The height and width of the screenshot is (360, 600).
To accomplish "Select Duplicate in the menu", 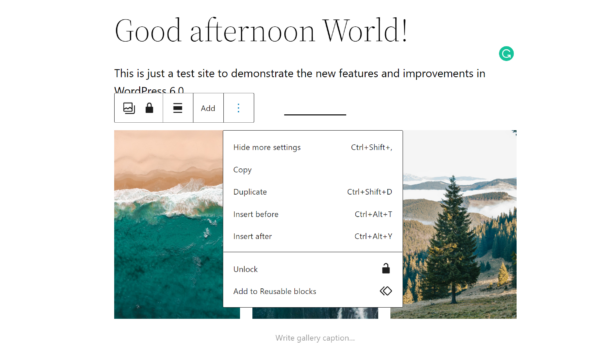I will [313, 192].
